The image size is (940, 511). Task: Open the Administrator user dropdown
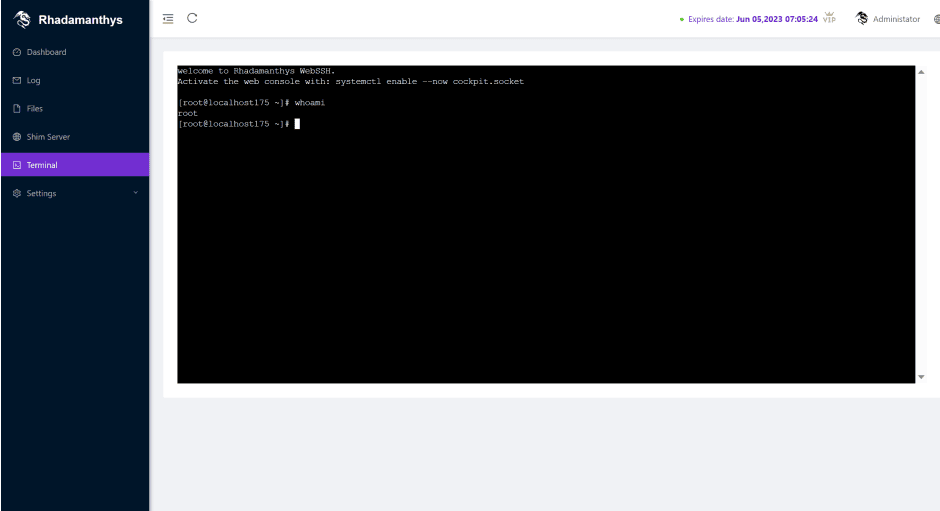tap(895, 19)
